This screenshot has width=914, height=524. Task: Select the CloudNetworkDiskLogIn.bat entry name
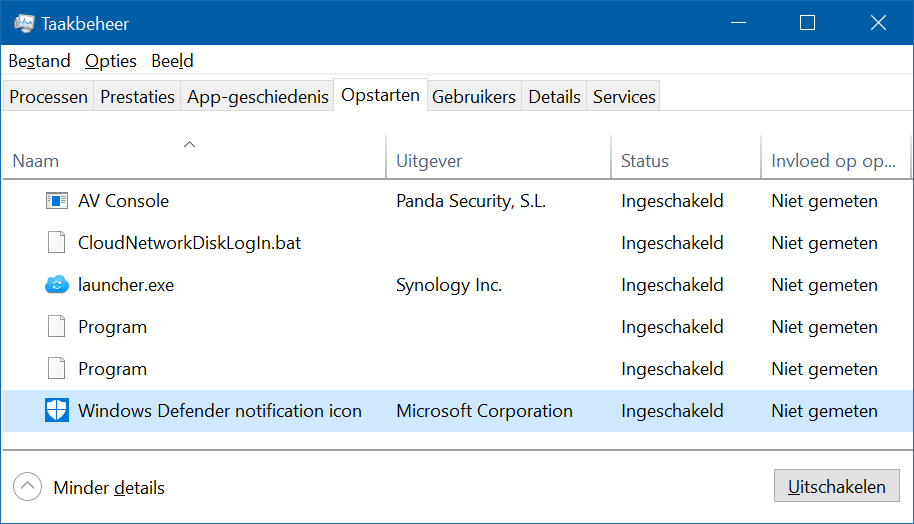click(x=189, y=243)
